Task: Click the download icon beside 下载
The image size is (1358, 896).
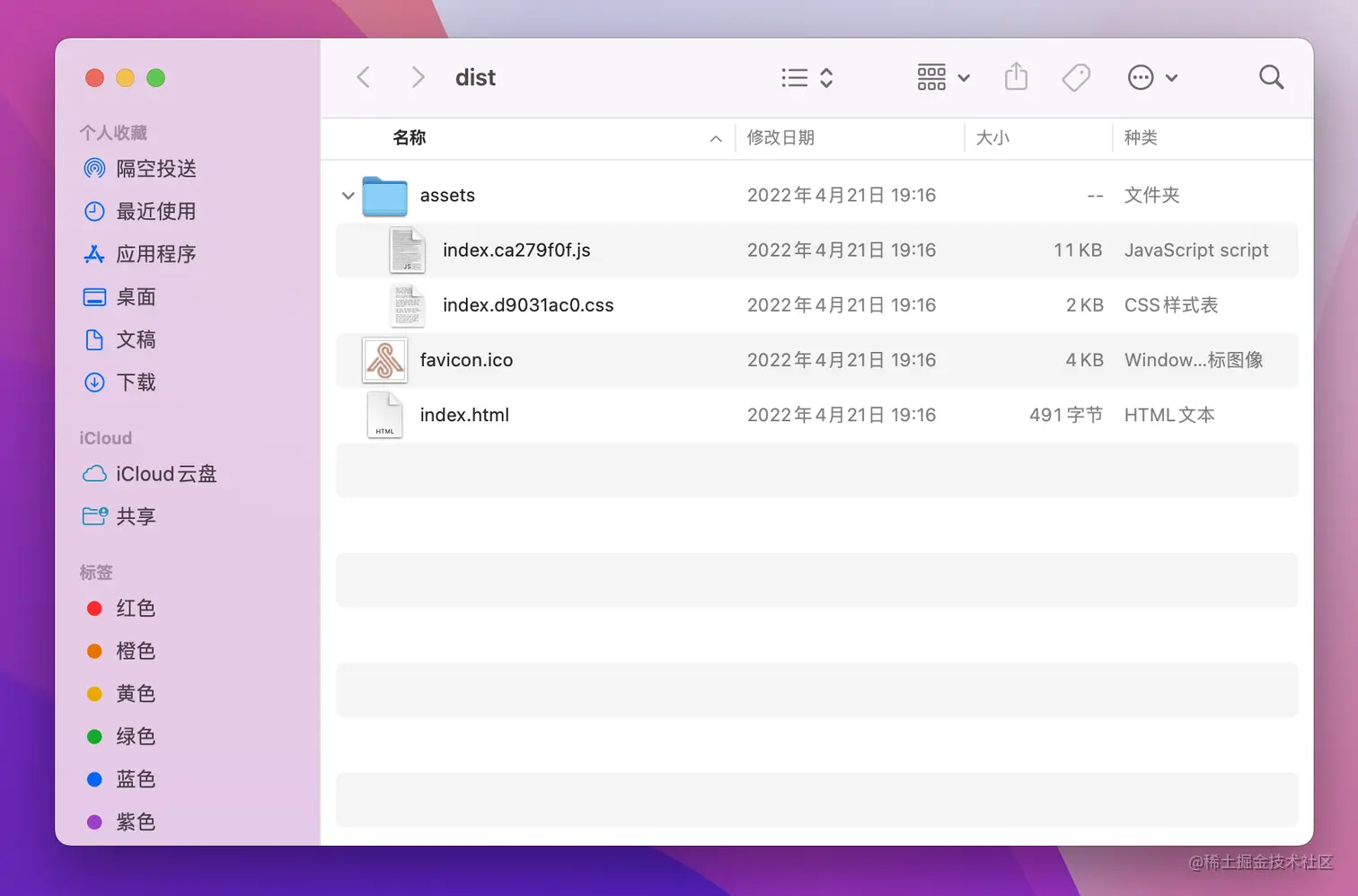Action: (94, 382)
